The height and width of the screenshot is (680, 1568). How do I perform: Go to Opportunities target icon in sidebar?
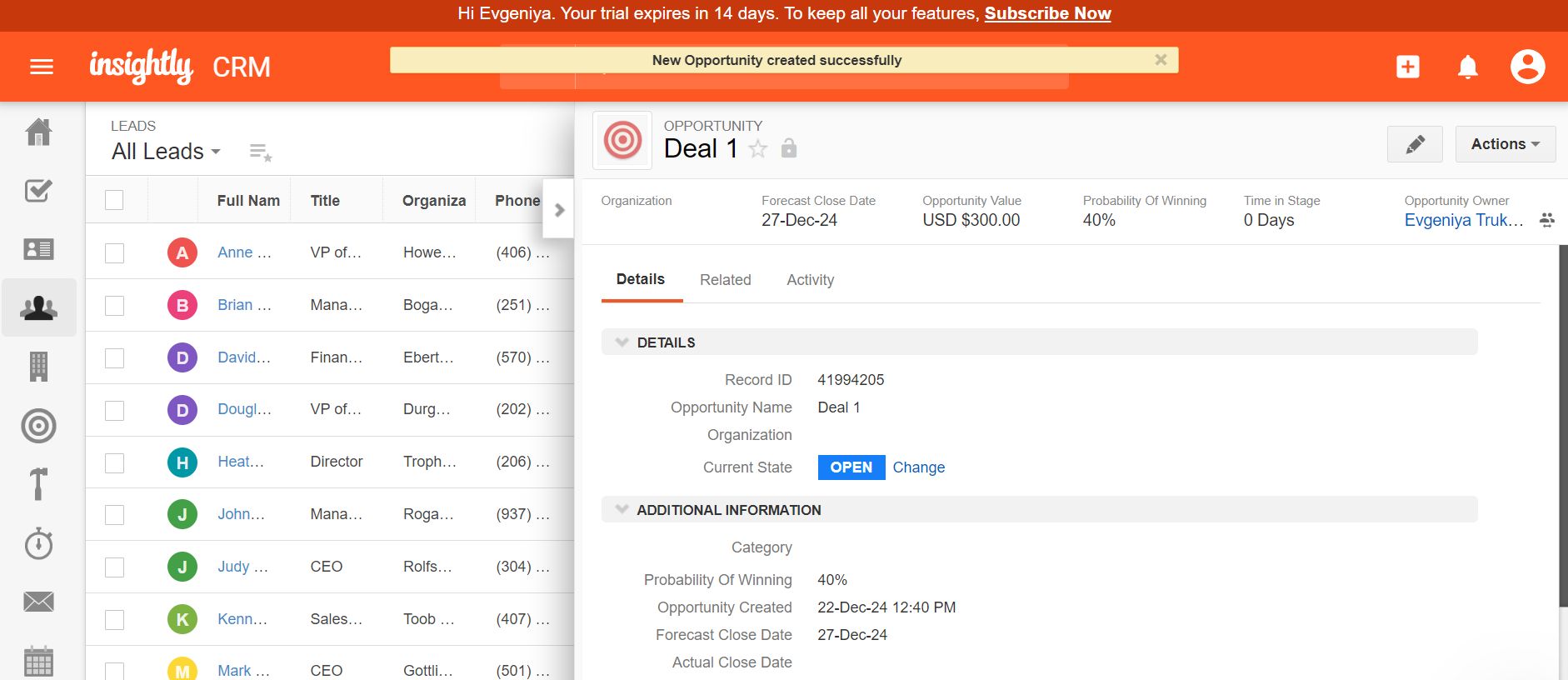pos(39,426)
